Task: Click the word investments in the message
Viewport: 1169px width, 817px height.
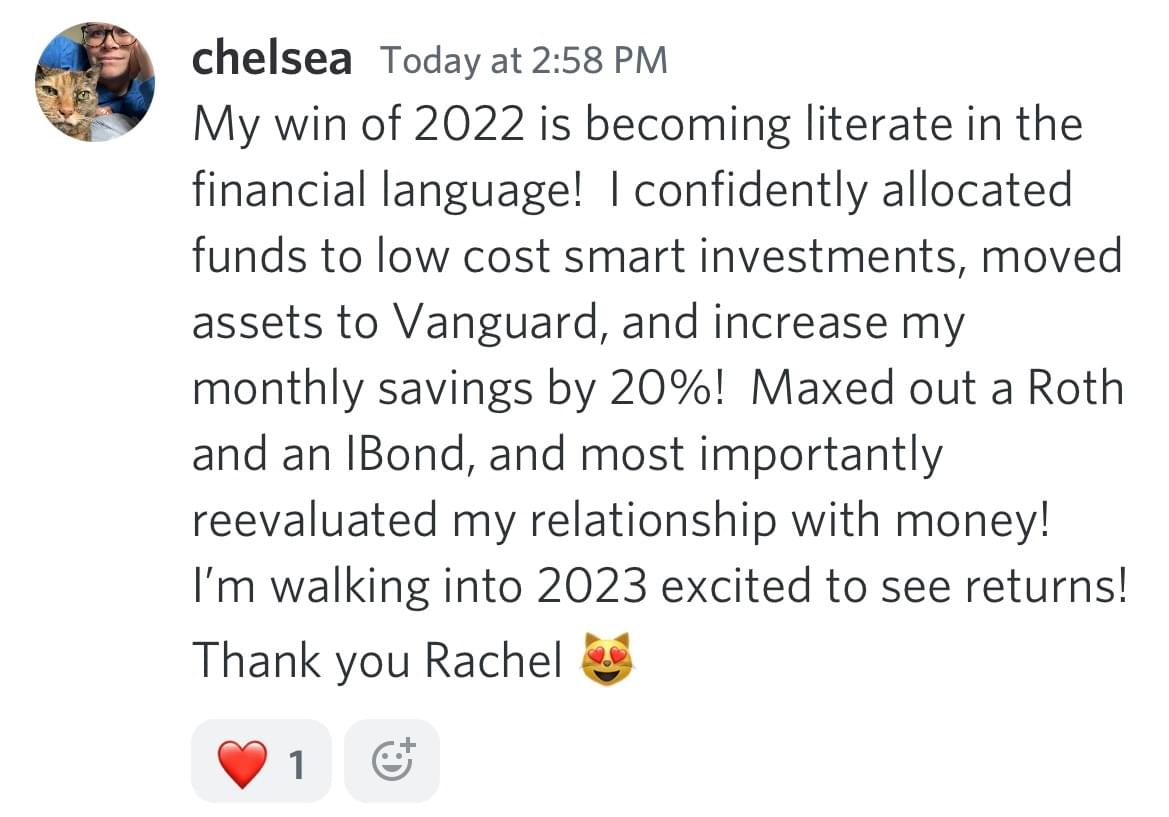Action: [x=833, y=256]
